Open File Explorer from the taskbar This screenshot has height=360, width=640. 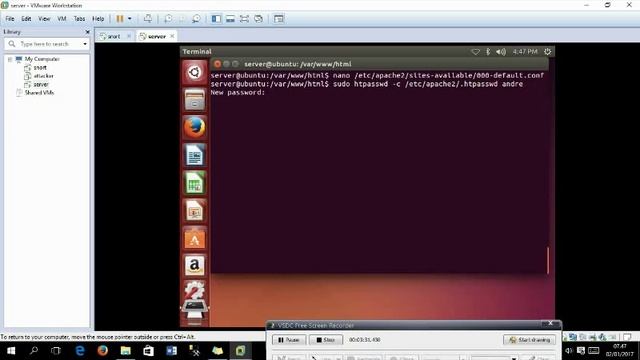coord(125,351)
